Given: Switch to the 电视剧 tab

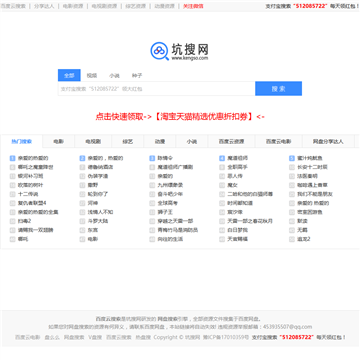Looking at the screenshot, I should click(x=93, y=141).
